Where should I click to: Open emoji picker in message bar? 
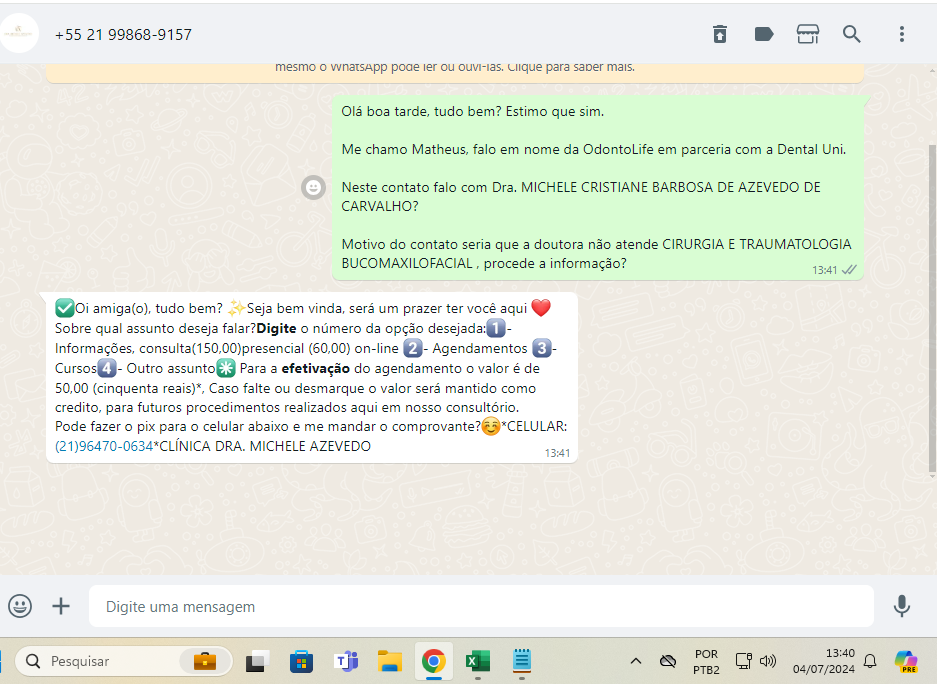click(x=20, y=606)
